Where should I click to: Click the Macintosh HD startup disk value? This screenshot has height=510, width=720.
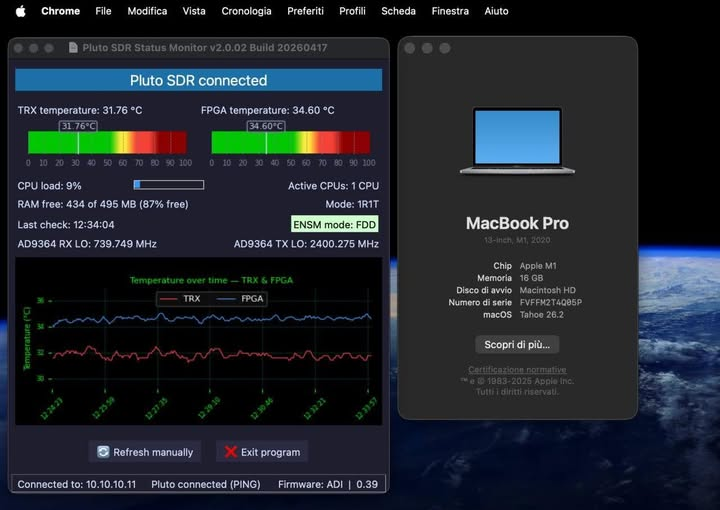pos(547,290)
